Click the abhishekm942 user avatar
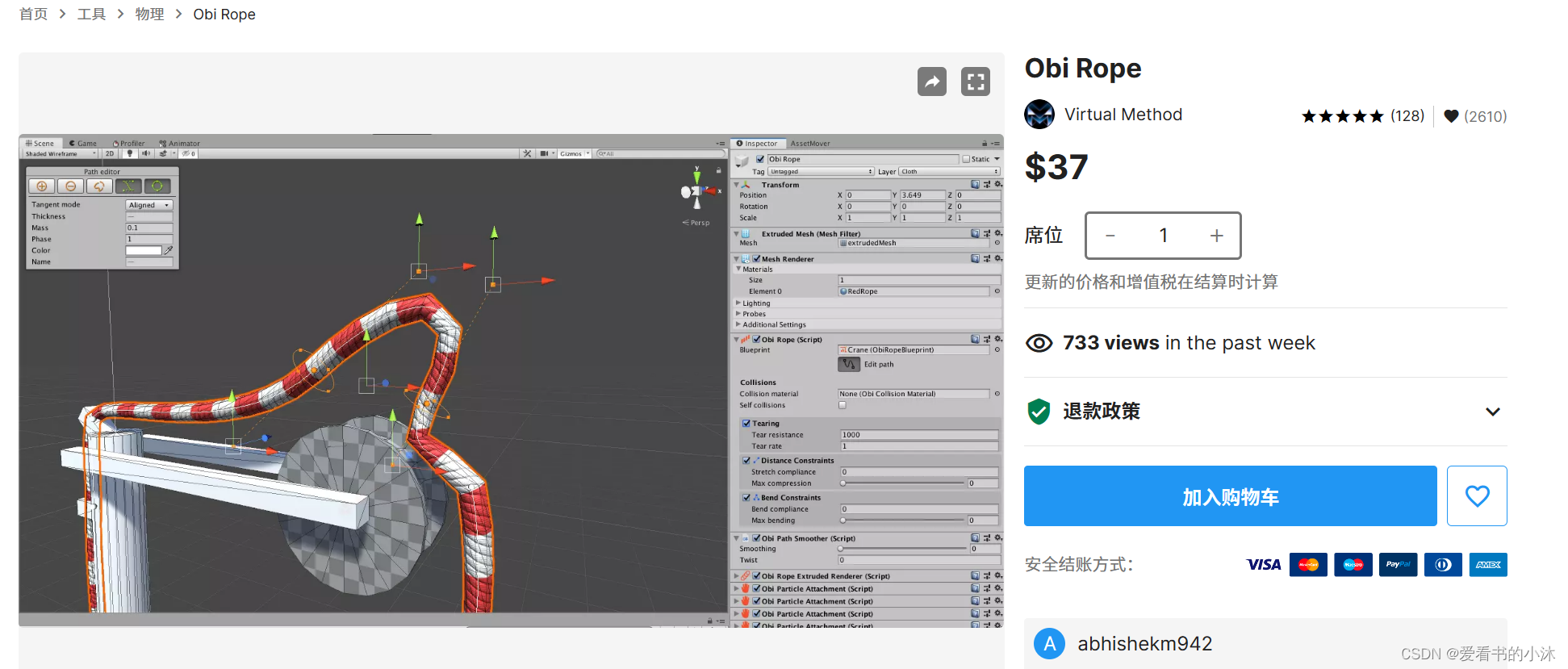1568x669 pixels. pyautogui.click(x=1050, y=644)
